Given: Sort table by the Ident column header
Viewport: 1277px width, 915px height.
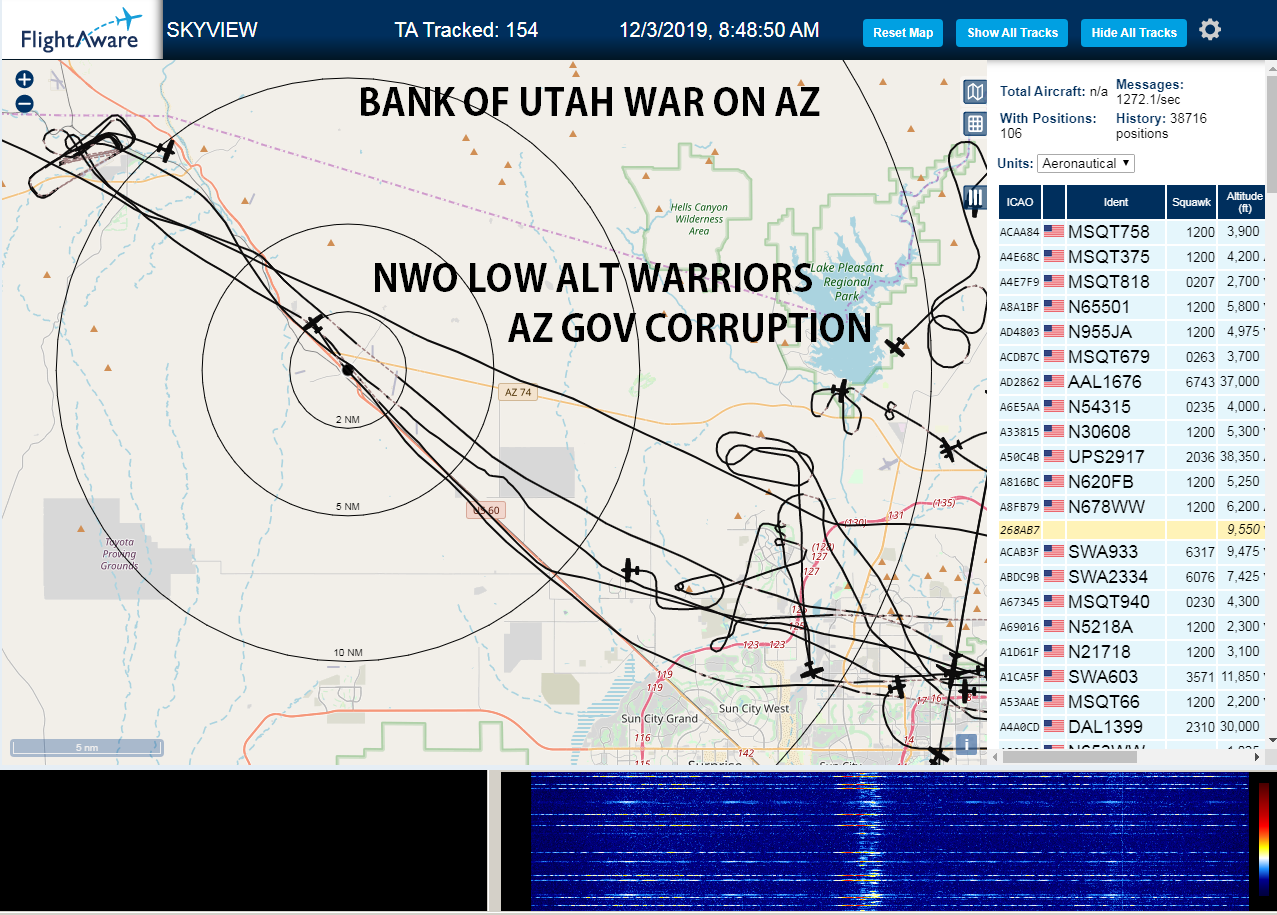Looking at the screenshot, I should pyautogui.click(x=1116, y=202).
